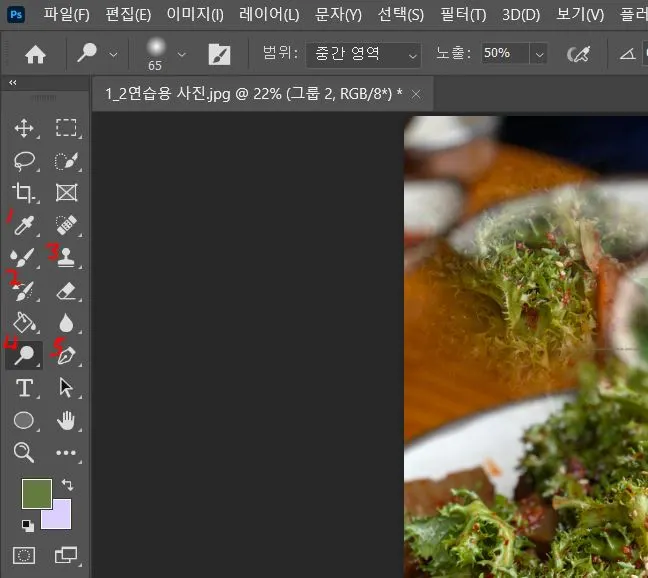The height and width of the screenshot is (578, 648).
Task: Select the Eyedropper tool
Action: pos(23,225)
